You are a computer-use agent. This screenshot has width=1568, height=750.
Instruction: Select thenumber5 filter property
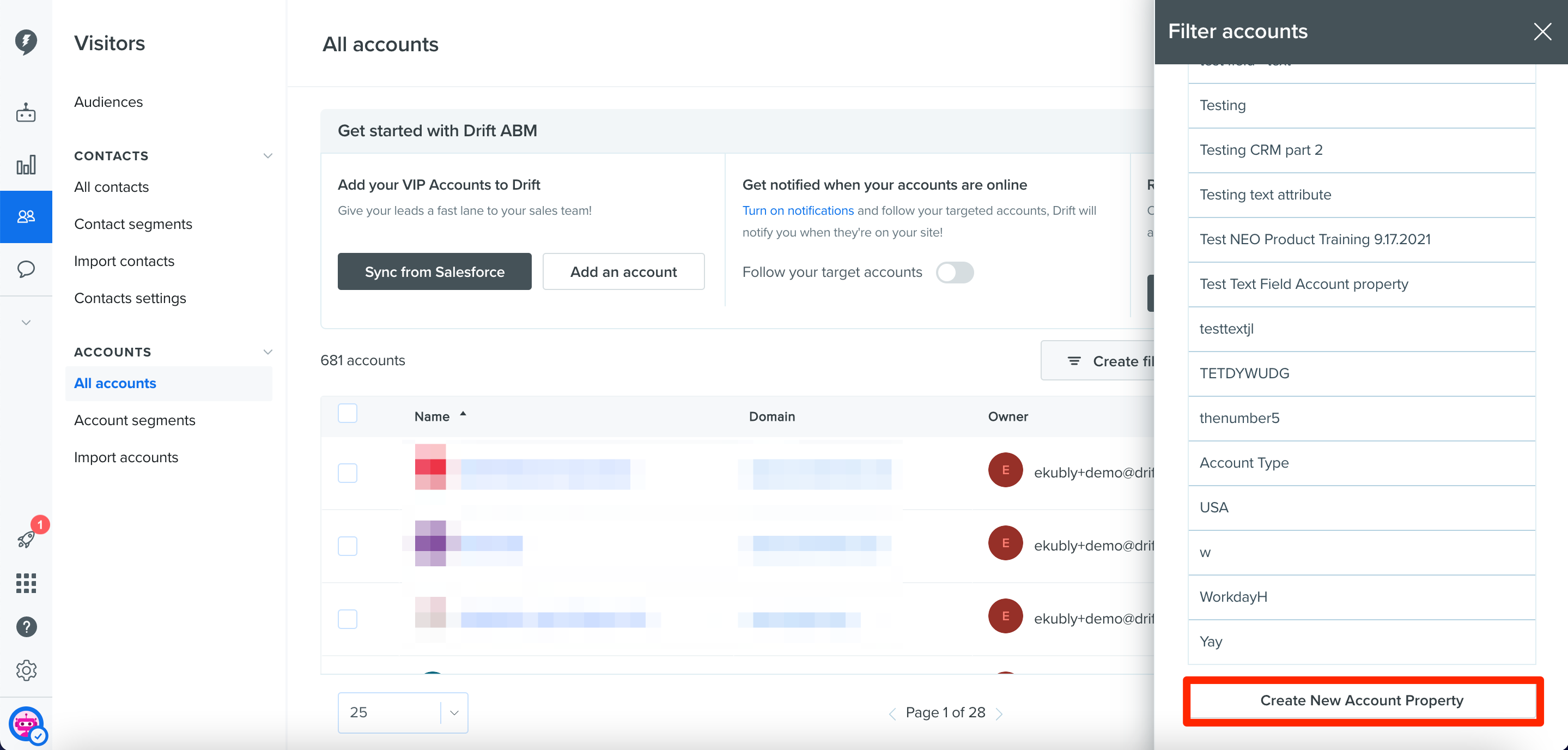1362,418
